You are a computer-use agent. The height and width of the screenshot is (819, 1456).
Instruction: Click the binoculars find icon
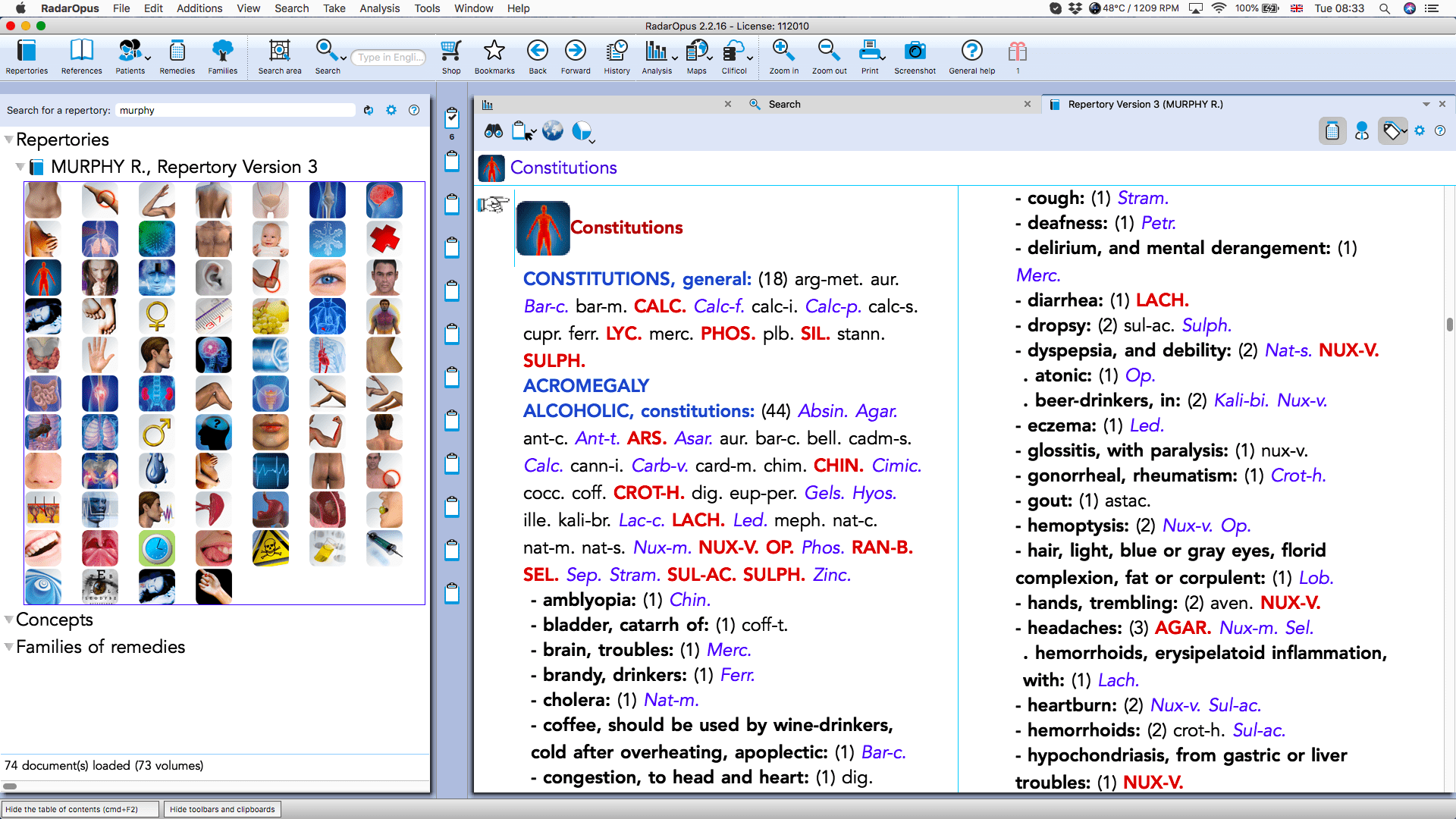coord(494,131)
